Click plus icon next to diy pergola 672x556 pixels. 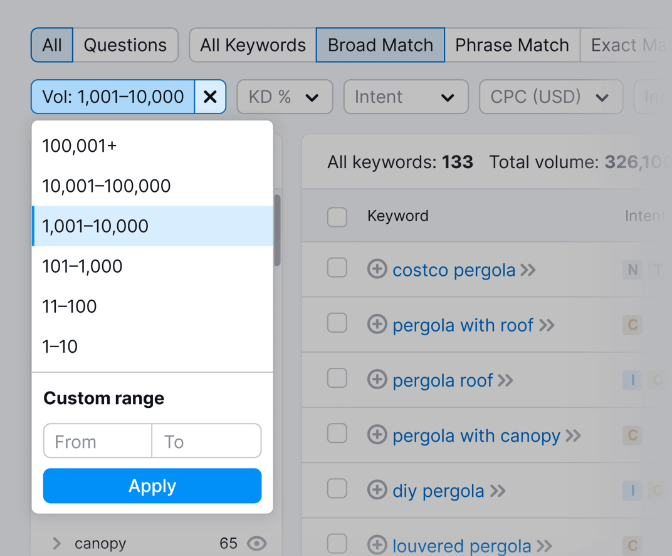pos(377,490)
